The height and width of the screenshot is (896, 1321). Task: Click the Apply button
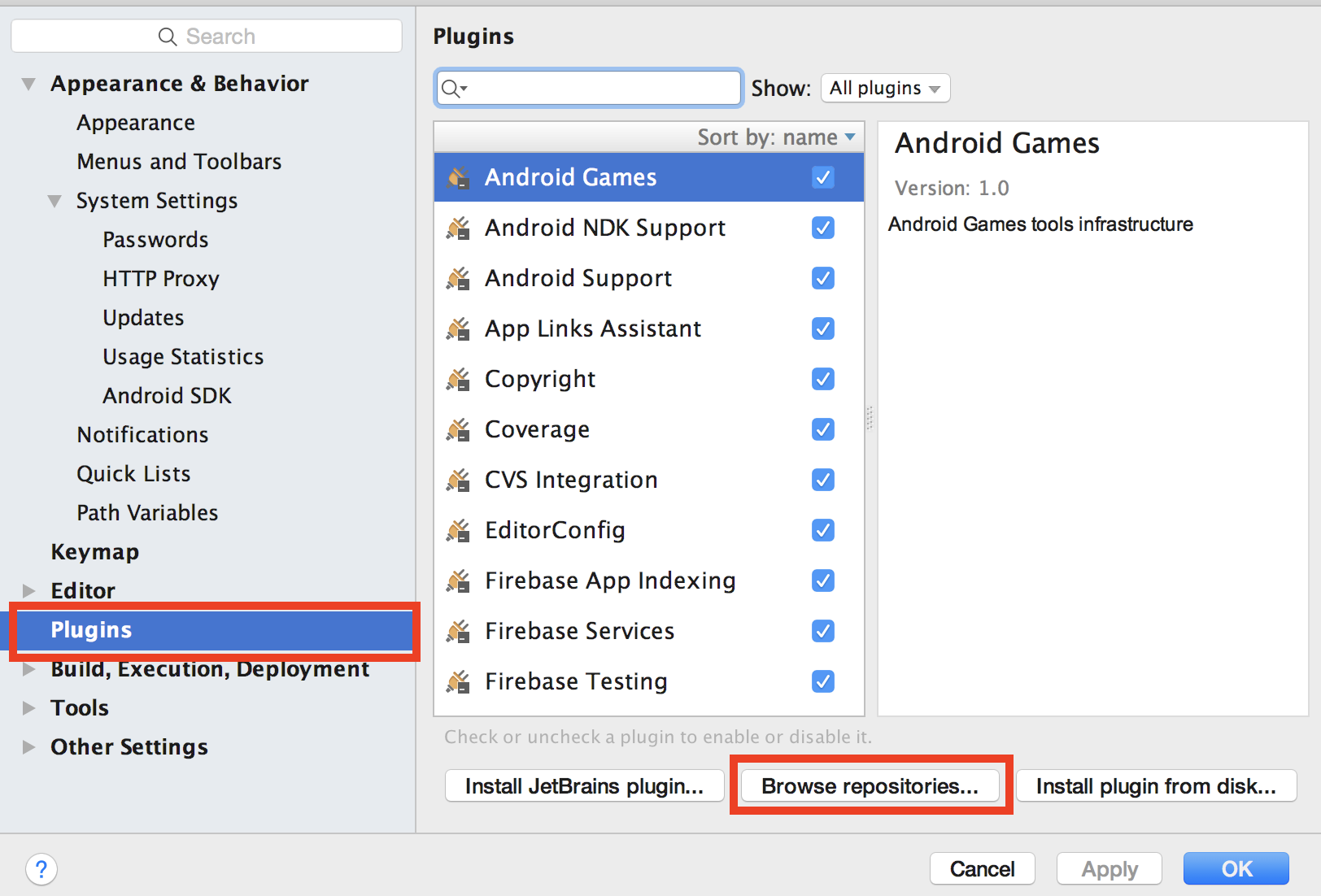(x=1110, y=869)
